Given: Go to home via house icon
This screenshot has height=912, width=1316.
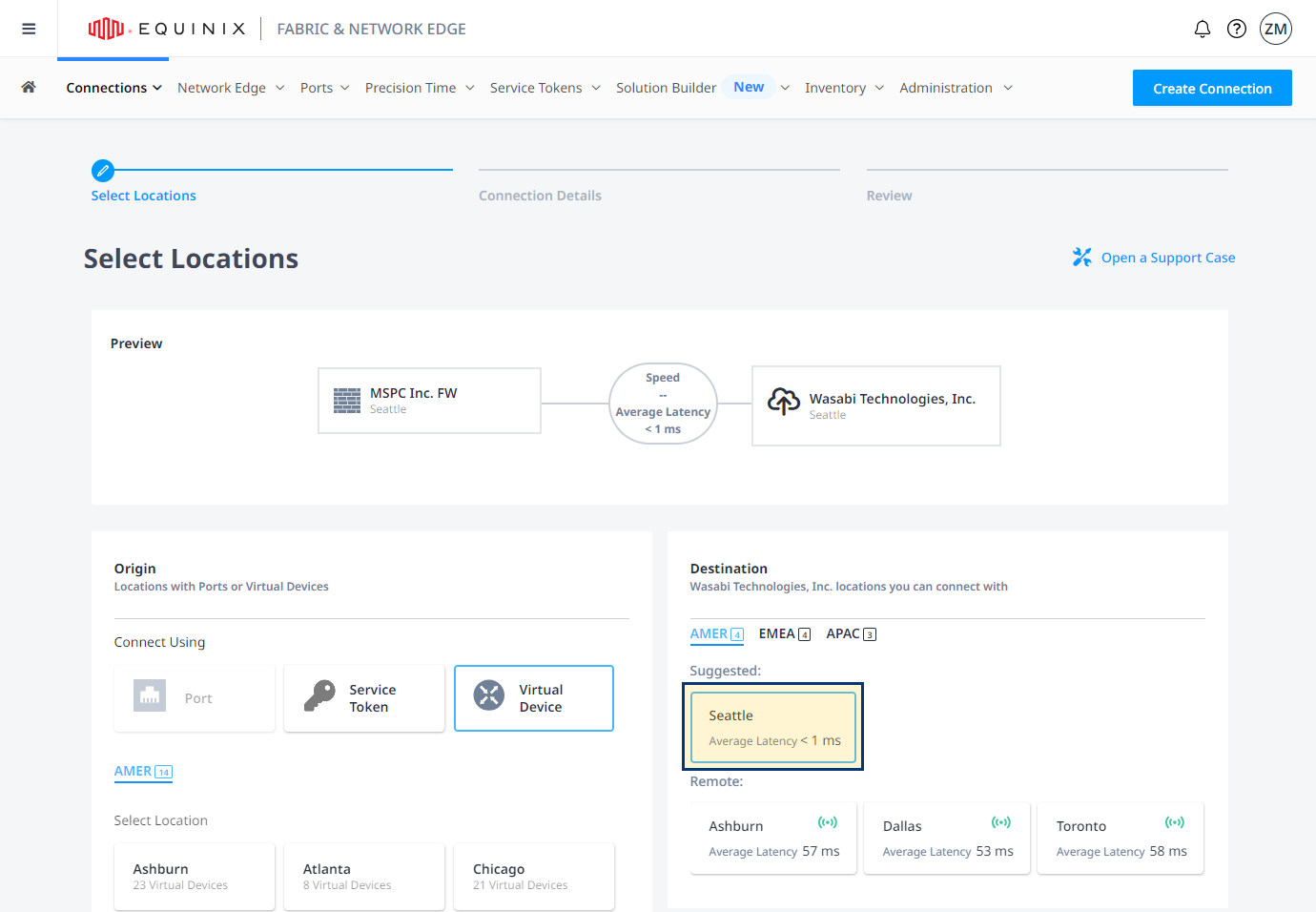Looking at the screenshot, I should coord(29,87).
